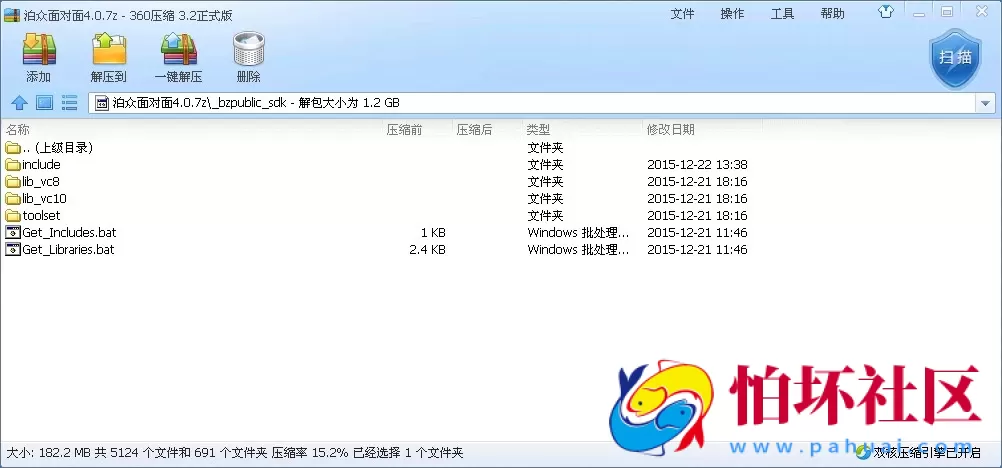Go up one level with blue arrow
The width and height of the screenshot is (1002, 468).
20,102
